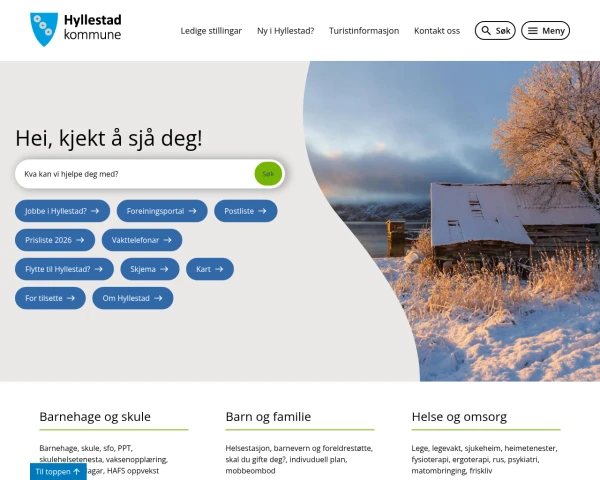Go to Ny i Hyllestad? link

pyautogui.click(x=285, y=31)
